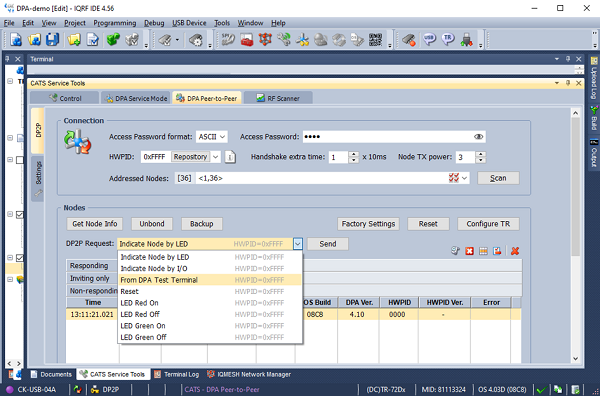Select Indicate Node by I/O option
The height and width of the screenshot is (396, 600).
click(210, 269)
